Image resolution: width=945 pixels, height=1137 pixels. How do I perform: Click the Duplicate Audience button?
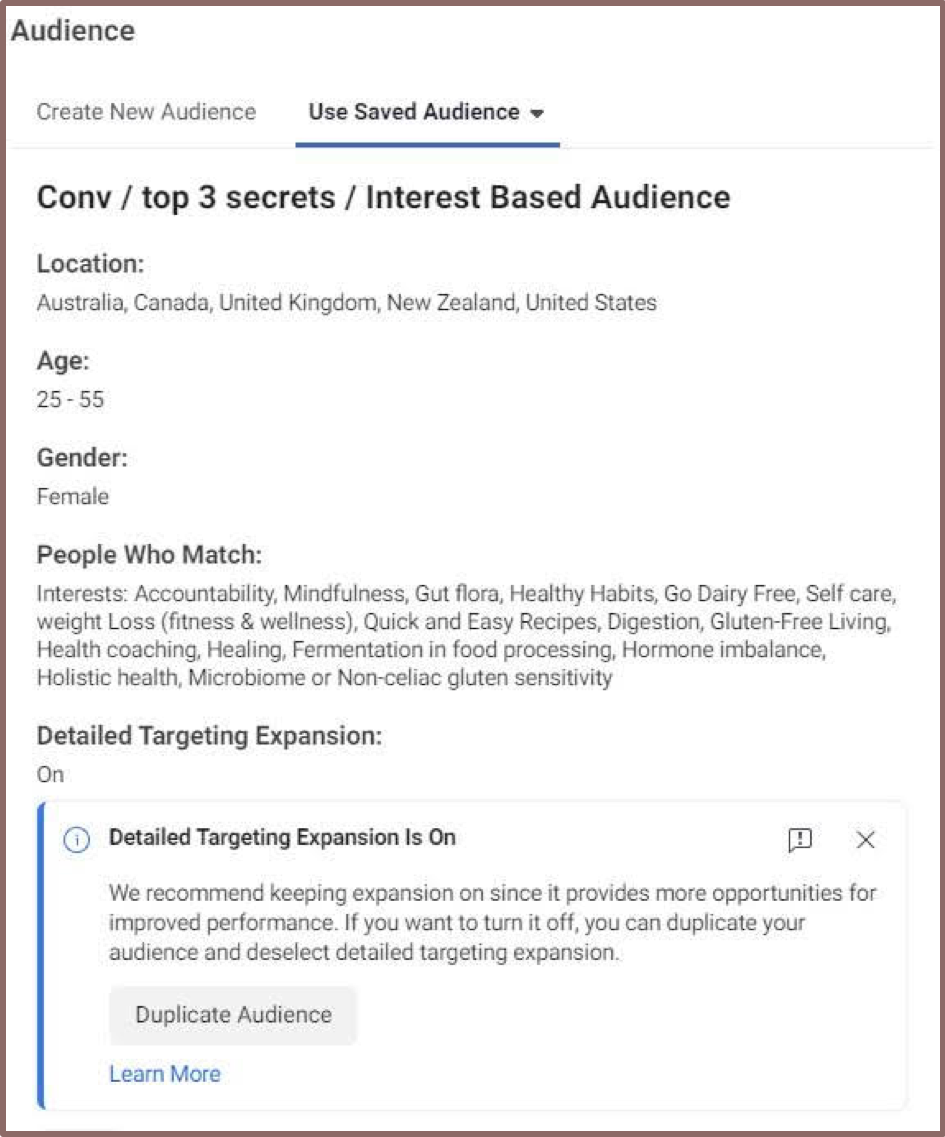pos(233,1014)
